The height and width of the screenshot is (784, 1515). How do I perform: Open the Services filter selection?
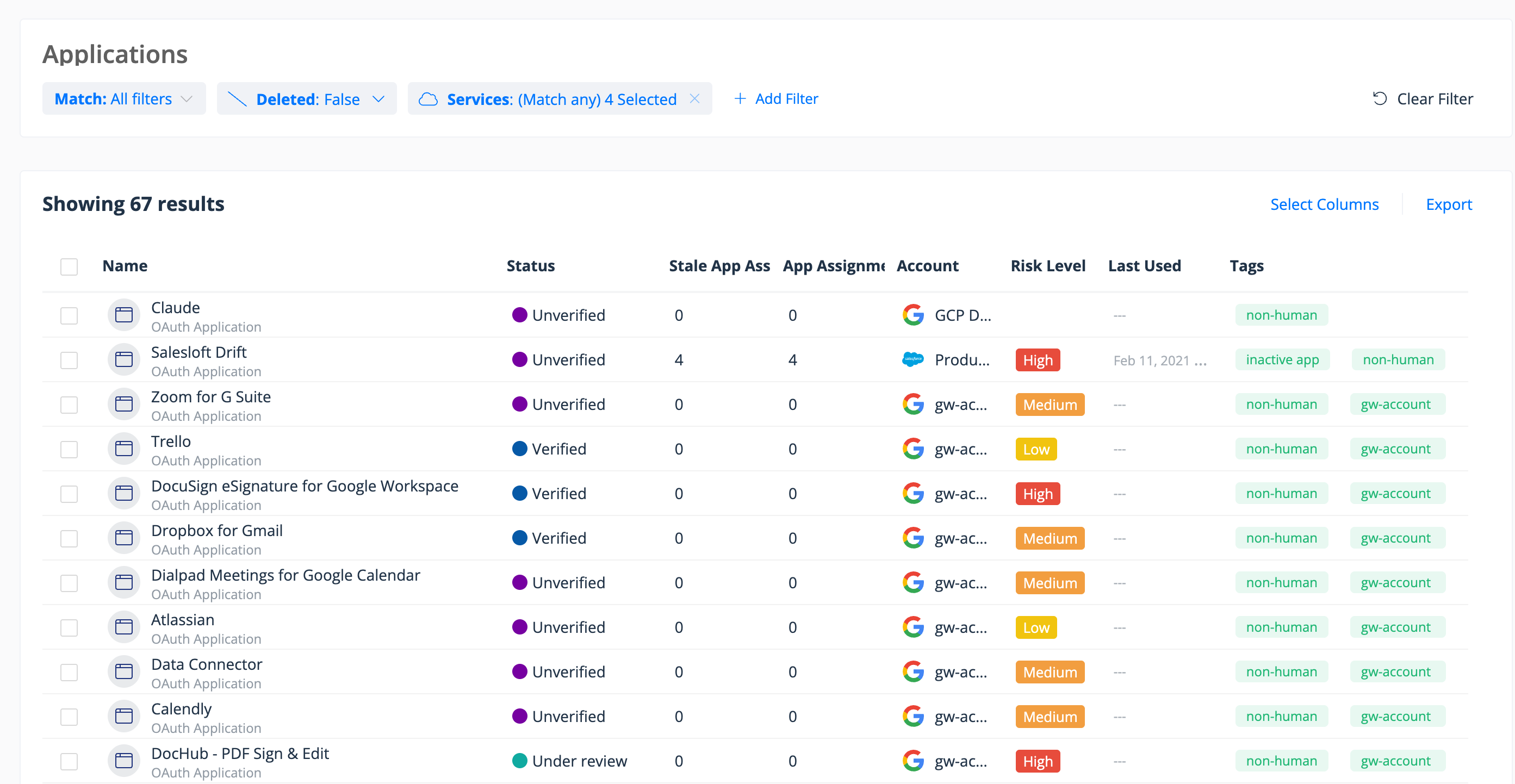[x=562, y=99]
